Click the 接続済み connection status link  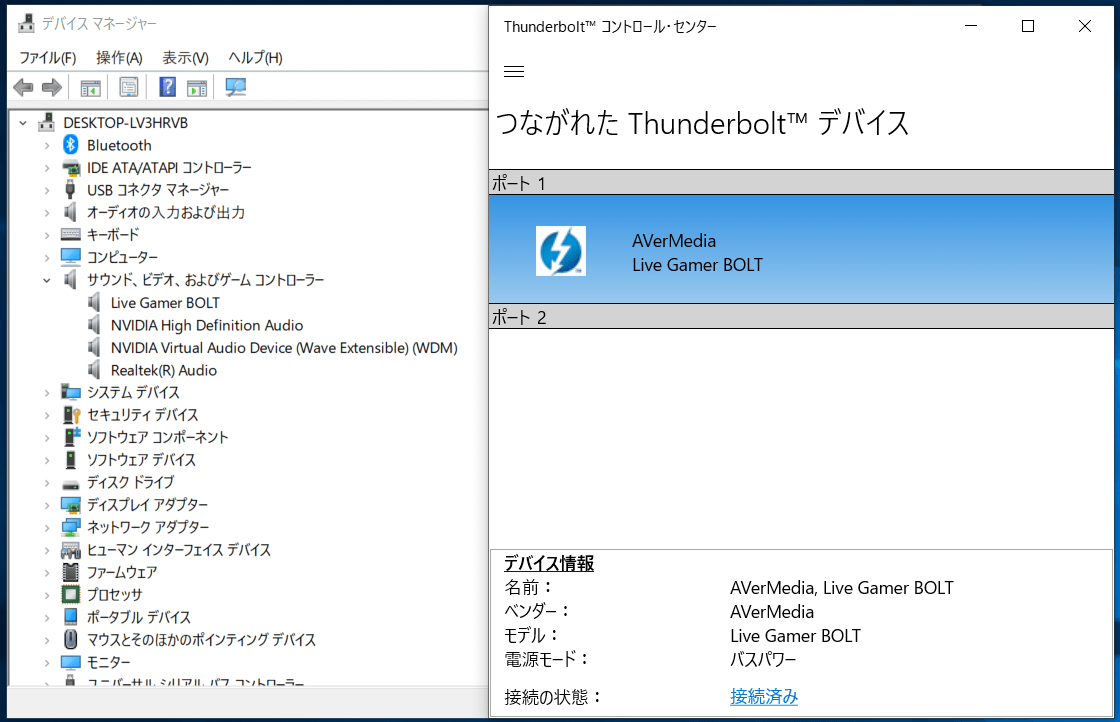[764, 696]
